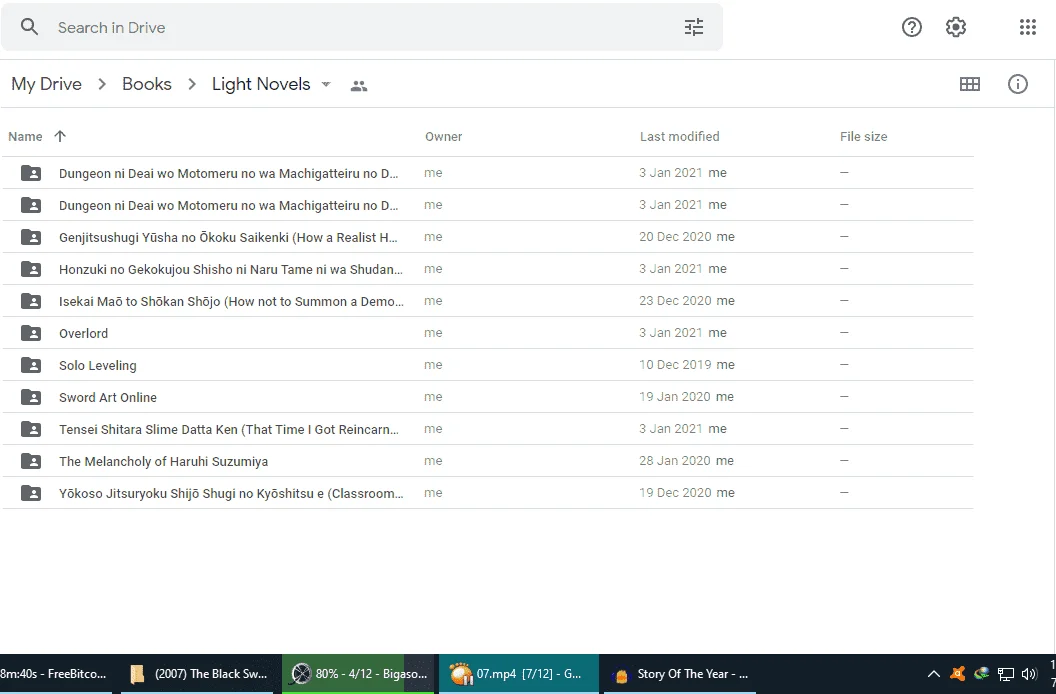This screenshot has width=1056, height=694.
Task: Select Yōkoso Jitsuryoku Shijō Shugi folder
Action: pyautogui.click(x=231, y=493)
